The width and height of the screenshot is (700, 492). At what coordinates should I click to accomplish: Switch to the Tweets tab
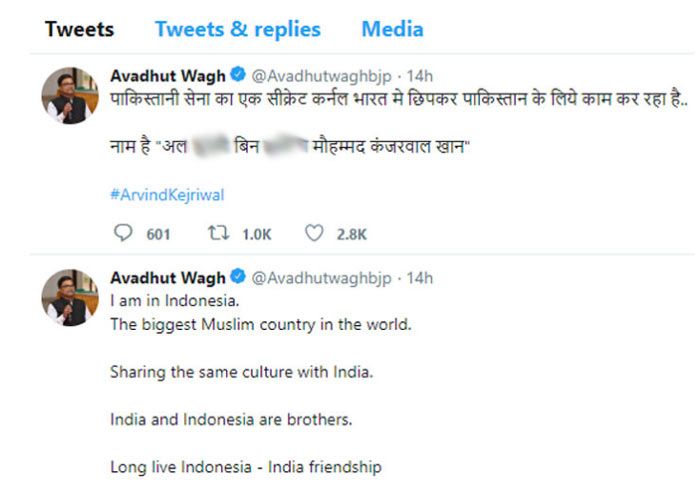(79, 29)
